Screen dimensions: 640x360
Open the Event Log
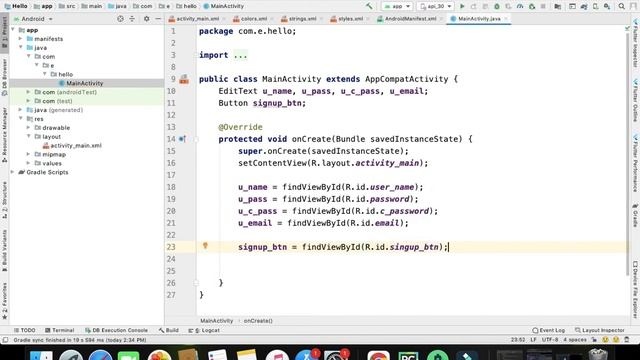549,330
